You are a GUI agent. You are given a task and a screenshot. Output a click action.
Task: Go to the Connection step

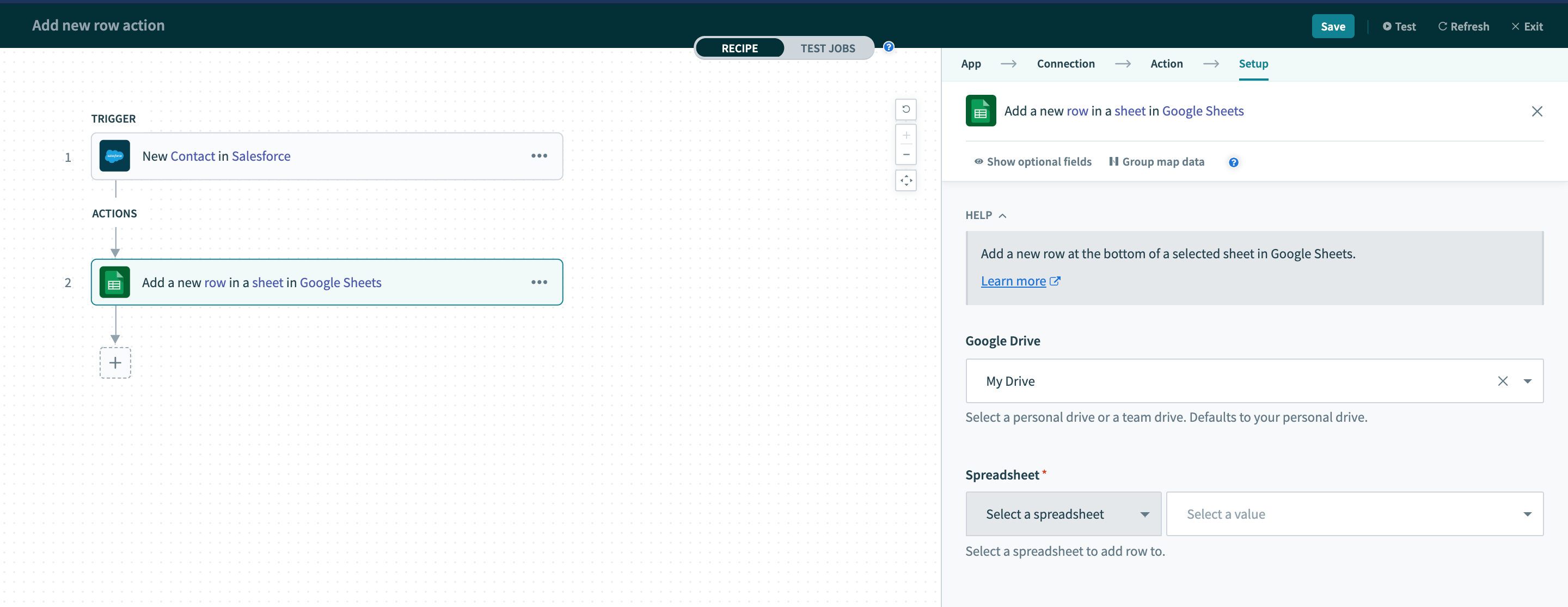coord(1065,63)
